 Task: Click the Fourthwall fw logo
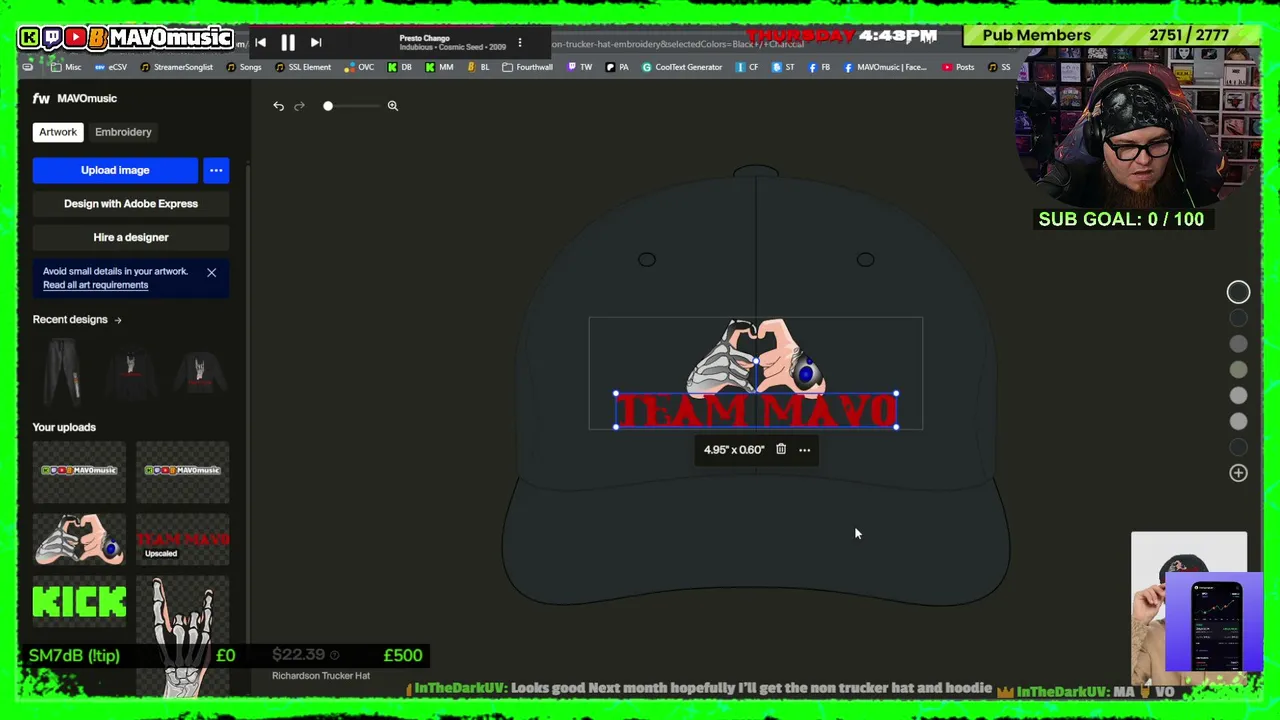[41, 98]
